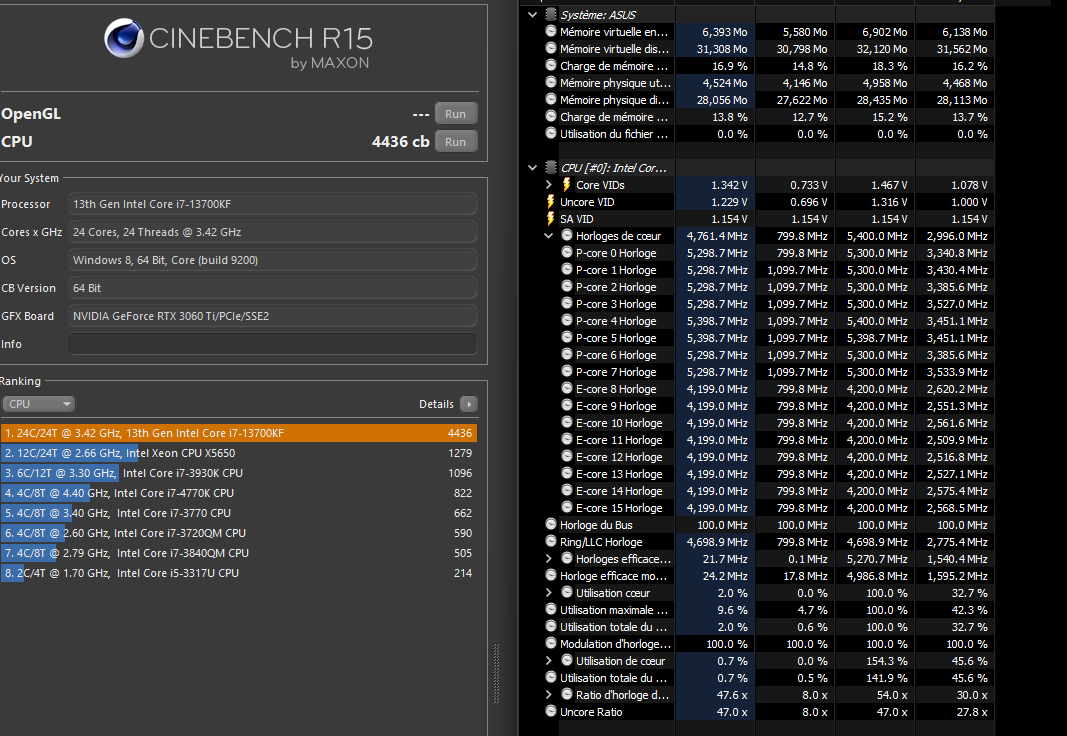Image resolution: width=1067 pixels, height=736 pixels.
Task: Collapse the CPU [#0]: Intel Core section
Action: point(532,167)
